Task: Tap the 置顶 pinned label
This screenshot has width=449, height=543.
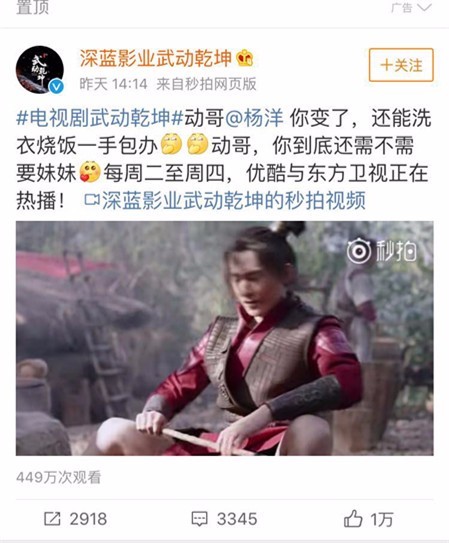Action: pos(32,7)
